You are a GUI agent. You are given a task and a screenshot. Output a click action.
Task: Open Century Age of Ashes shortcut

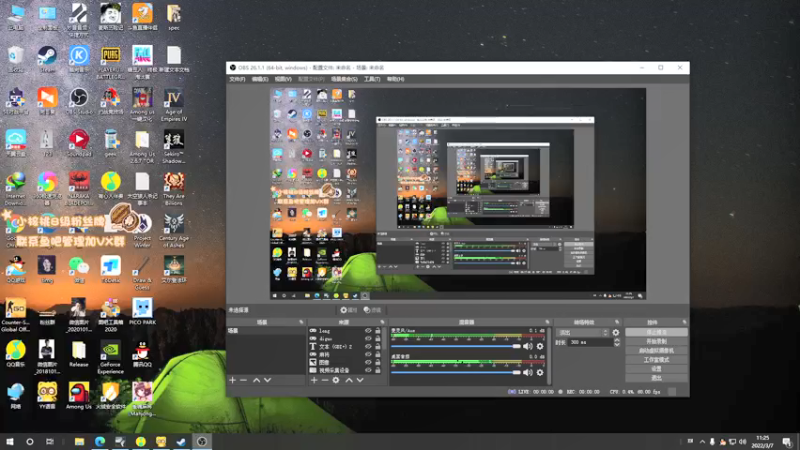[173, 231]
